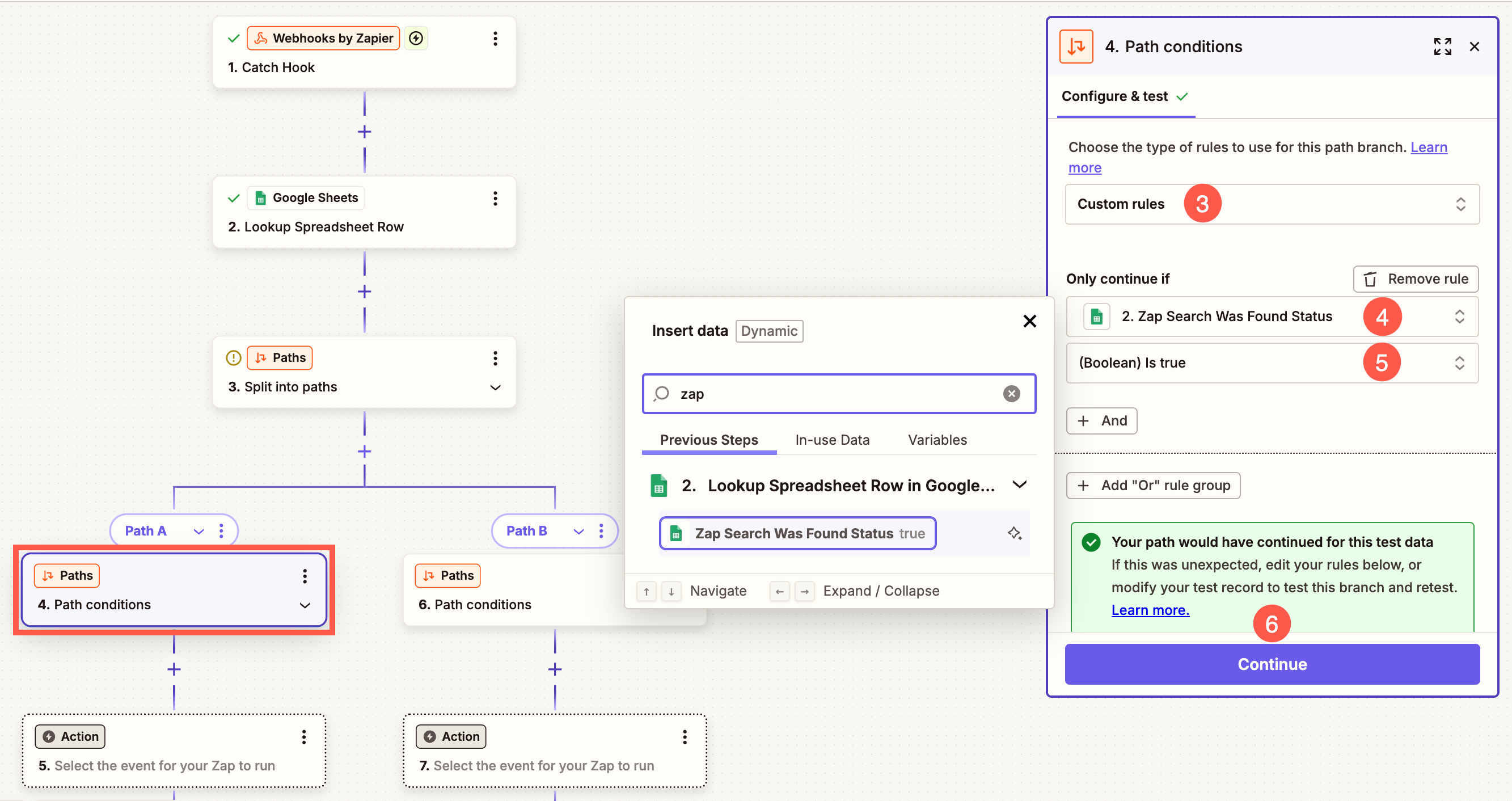Viewport: 1512px width, 801px height.
Task: Open the step 4 Path conditions menu
Action: (x=305, y=576)
